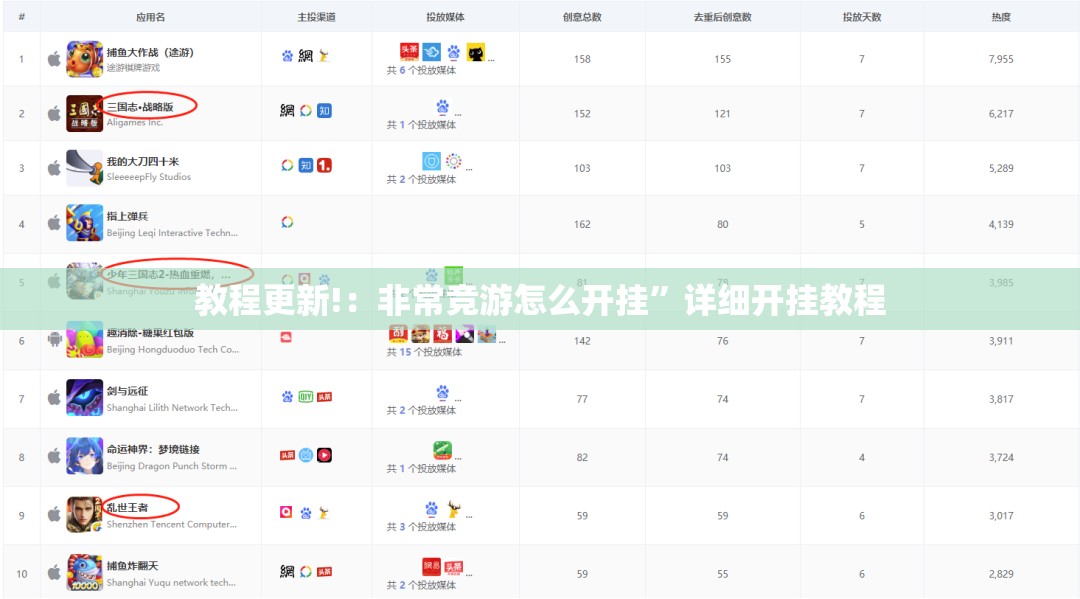Sort by the 应用名 column header

point(150,17)
